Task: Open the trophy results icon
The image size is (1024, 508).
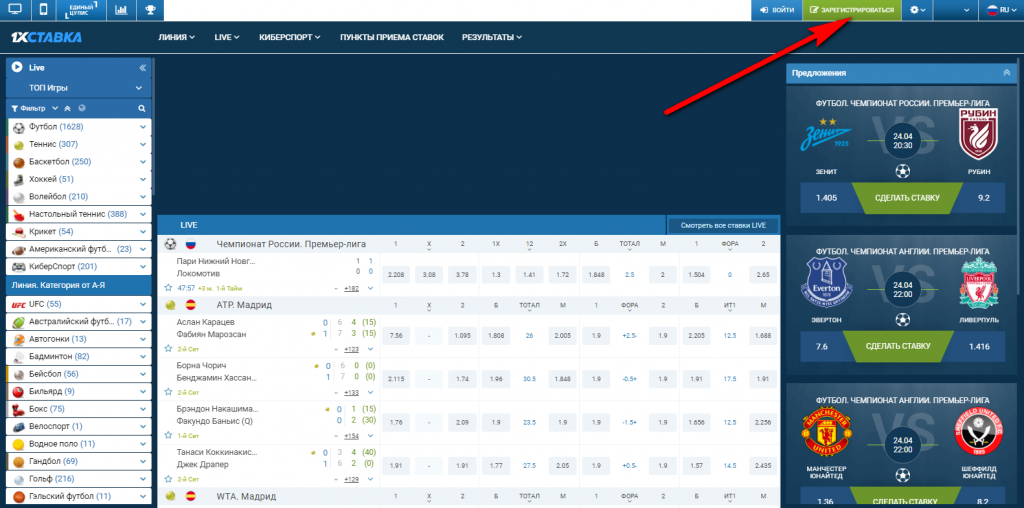Action: click(150, 10)
